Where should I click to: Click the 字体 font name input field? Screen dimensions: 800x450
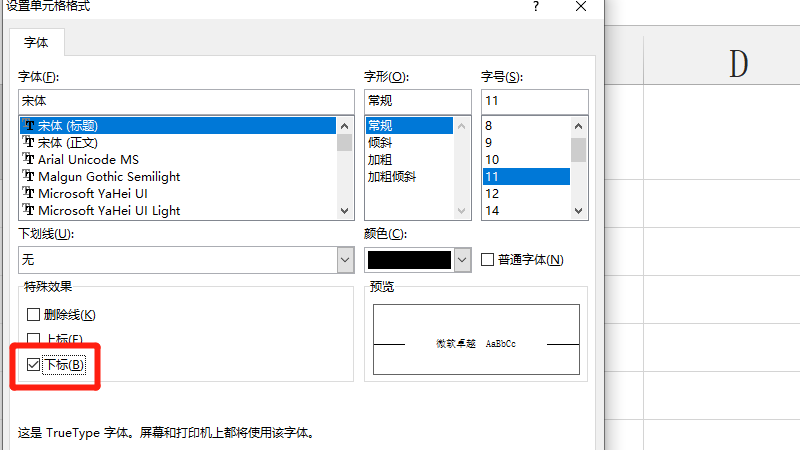coord(186,101)
